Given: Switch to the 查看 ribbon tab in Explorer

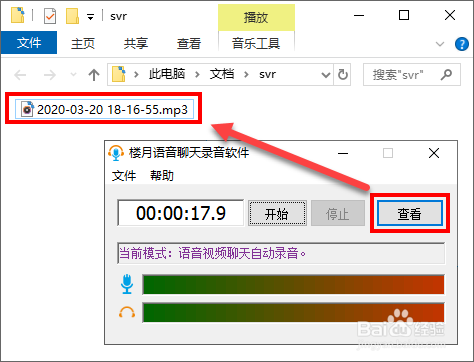Looking at the screenshot, I should (x=189, y=43).
